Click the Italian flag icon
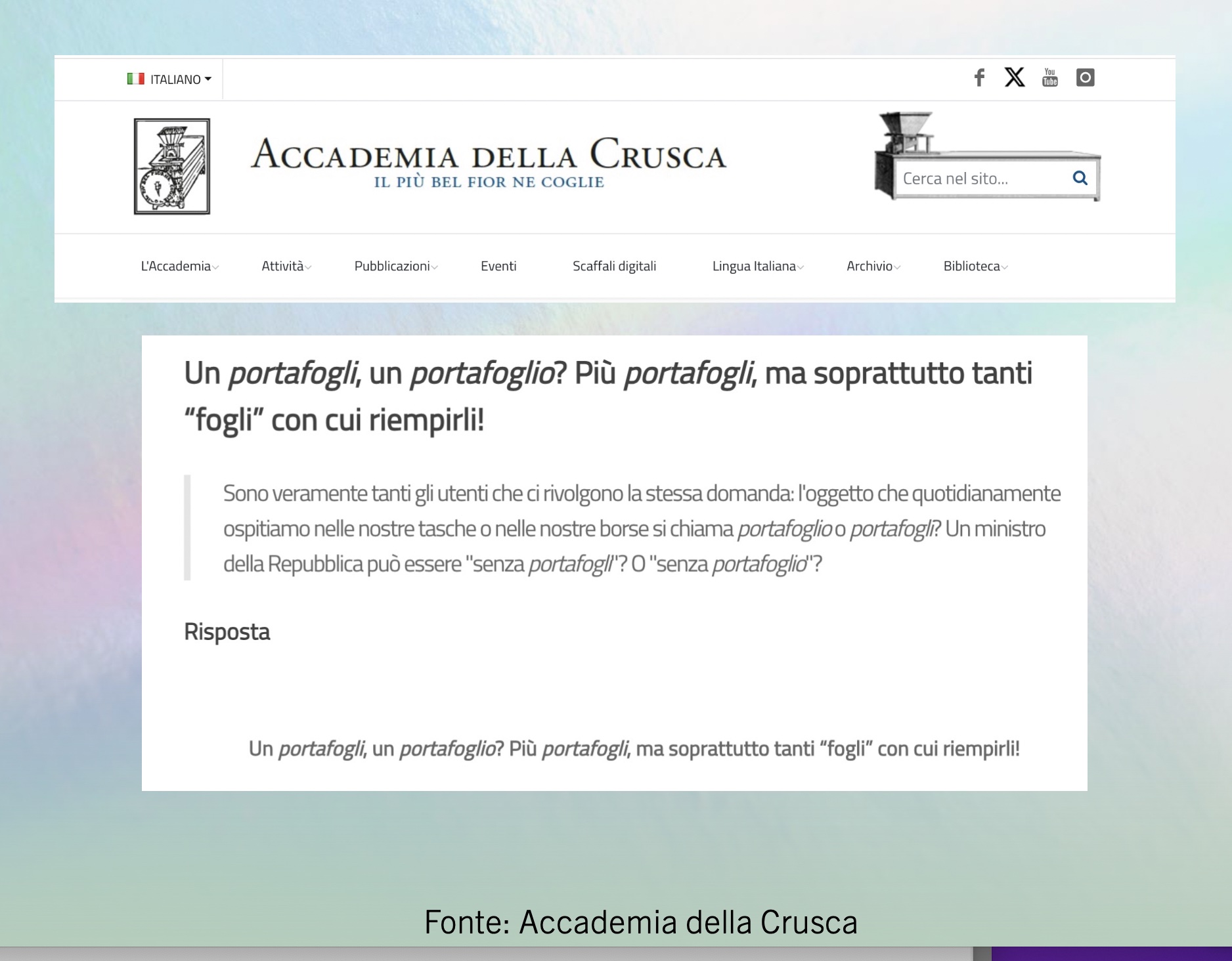This screenshot has height=961, width=1232. [x=135, y=79]
